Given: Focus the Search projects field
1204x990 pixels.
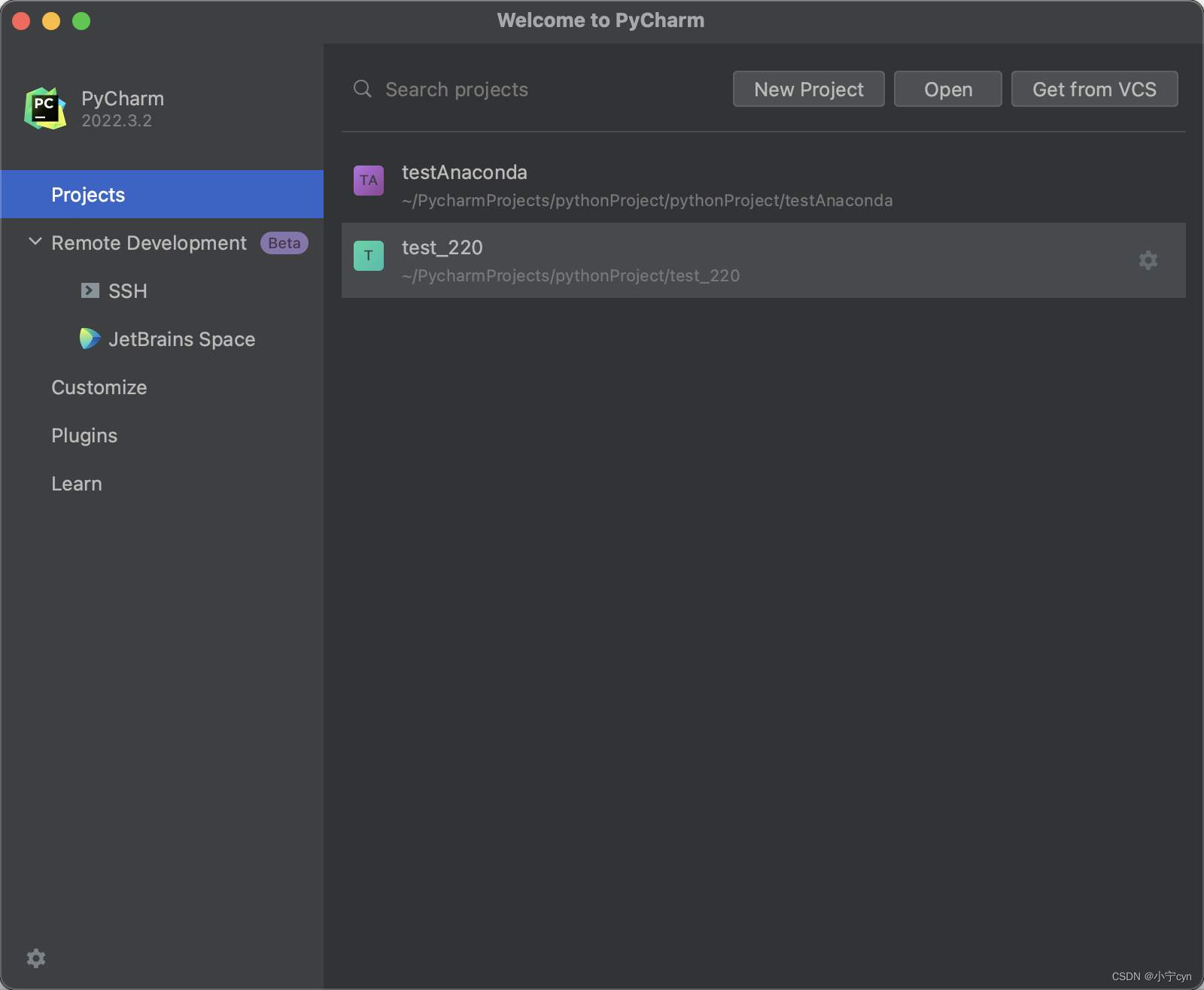Looking at the screenshot, I should pos(534,89).
